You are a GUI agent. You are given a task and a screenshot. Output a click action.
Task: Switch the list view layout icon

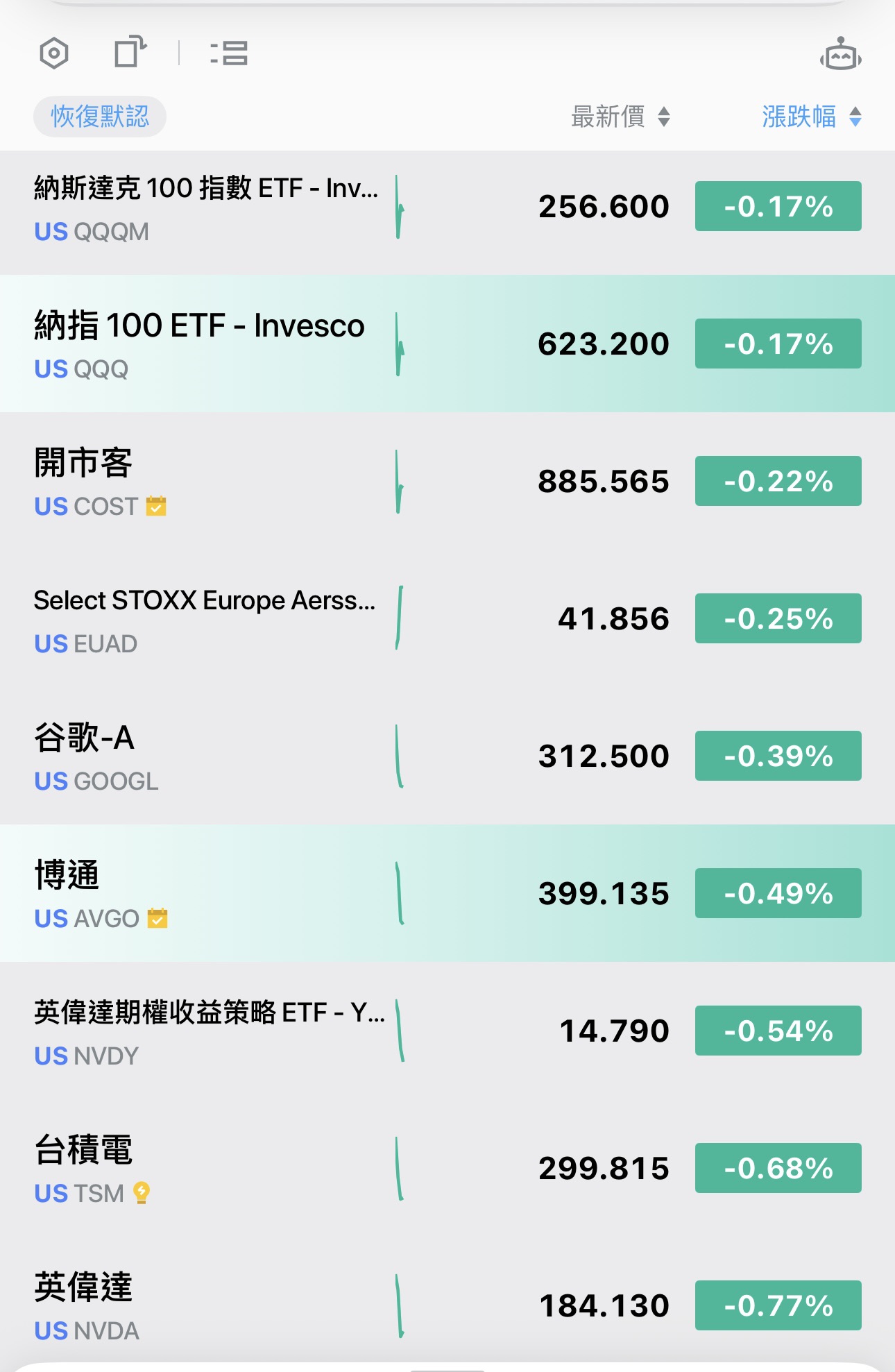pyautogui.click(x=229, y=53)
